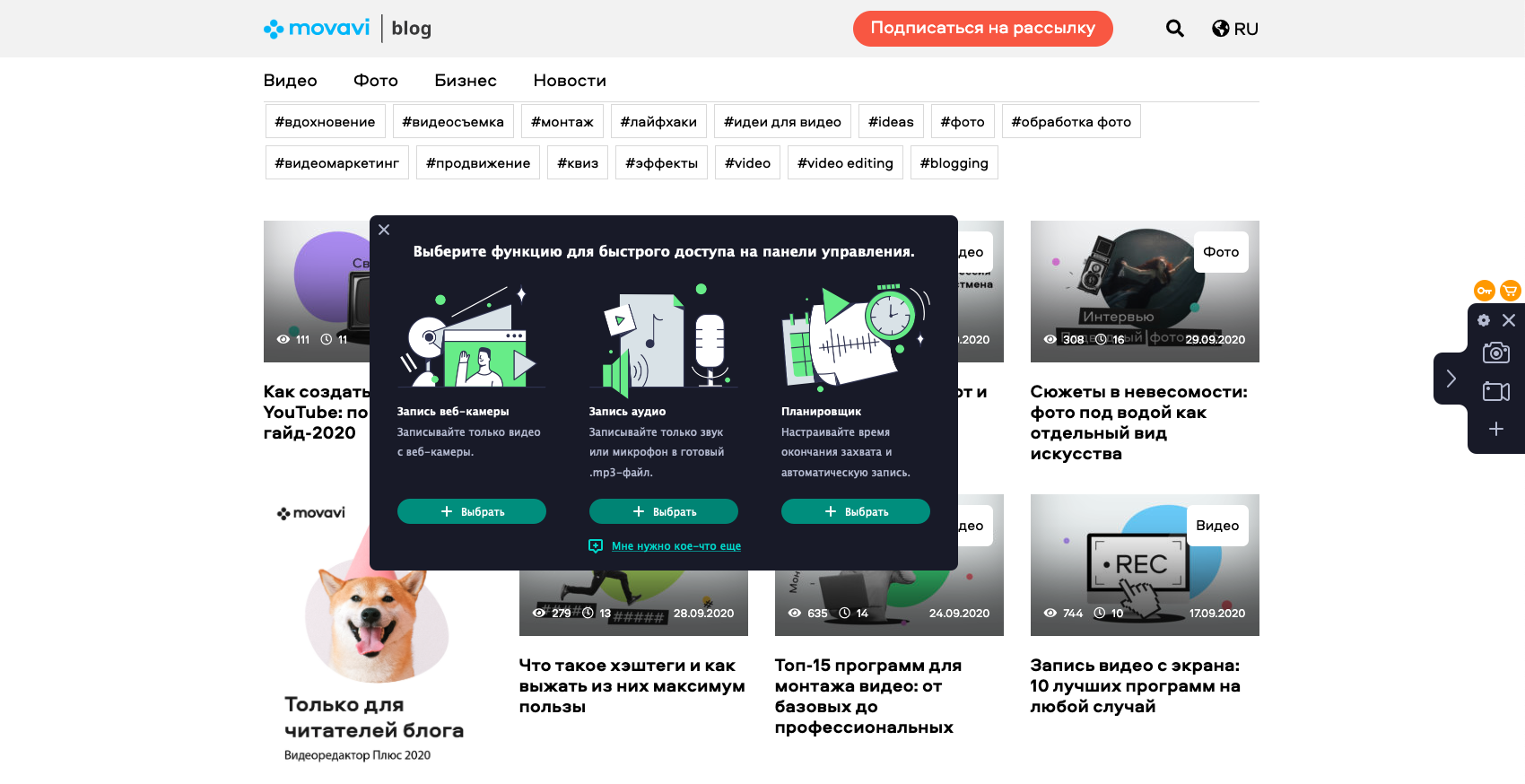Open side panel settings gear
Screen dimensions: 1525x784
click(1484, 320)
